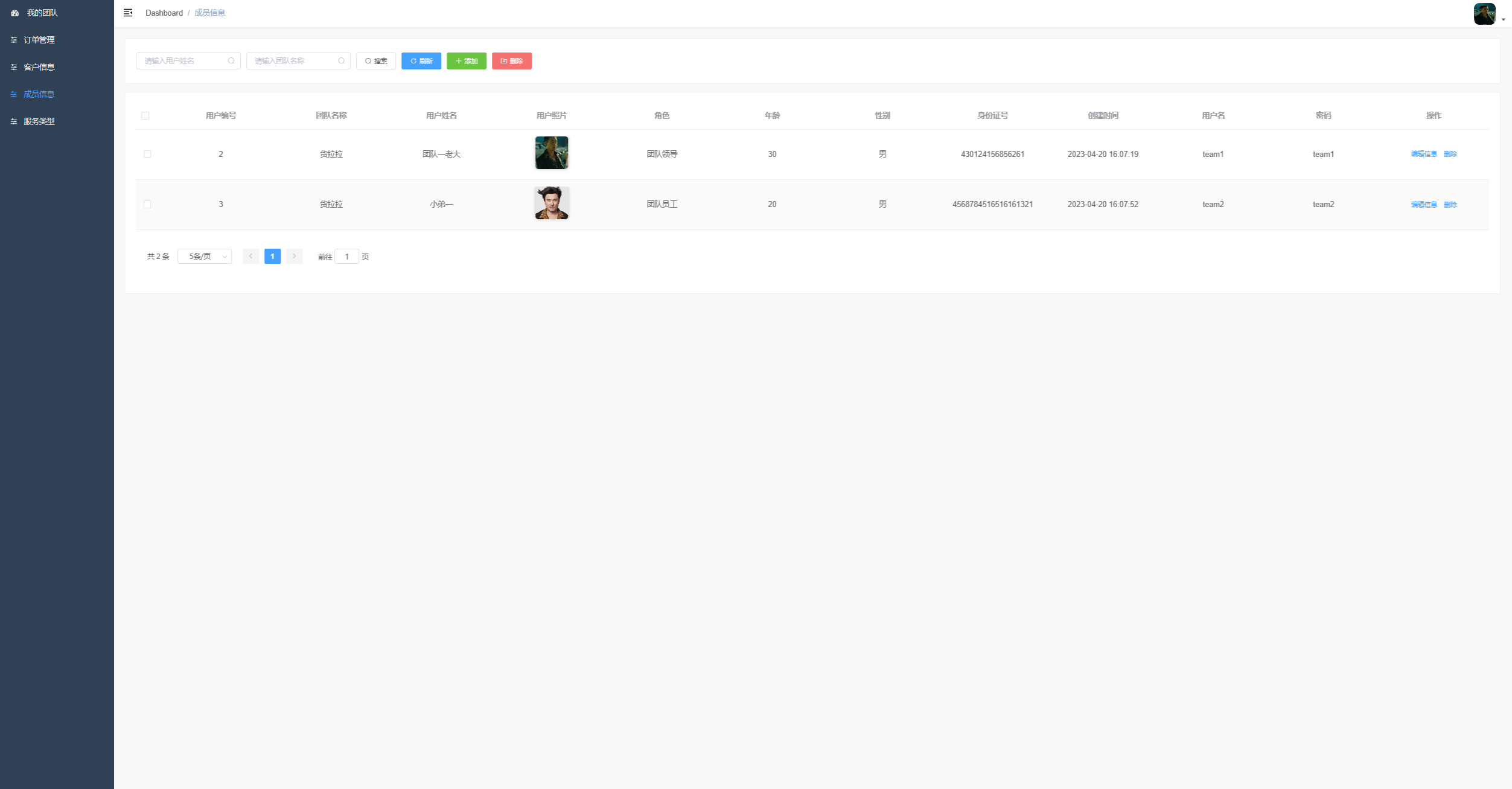Click the refresh icon on 刷新 button

pyautogui.click(x=413, y=60)
